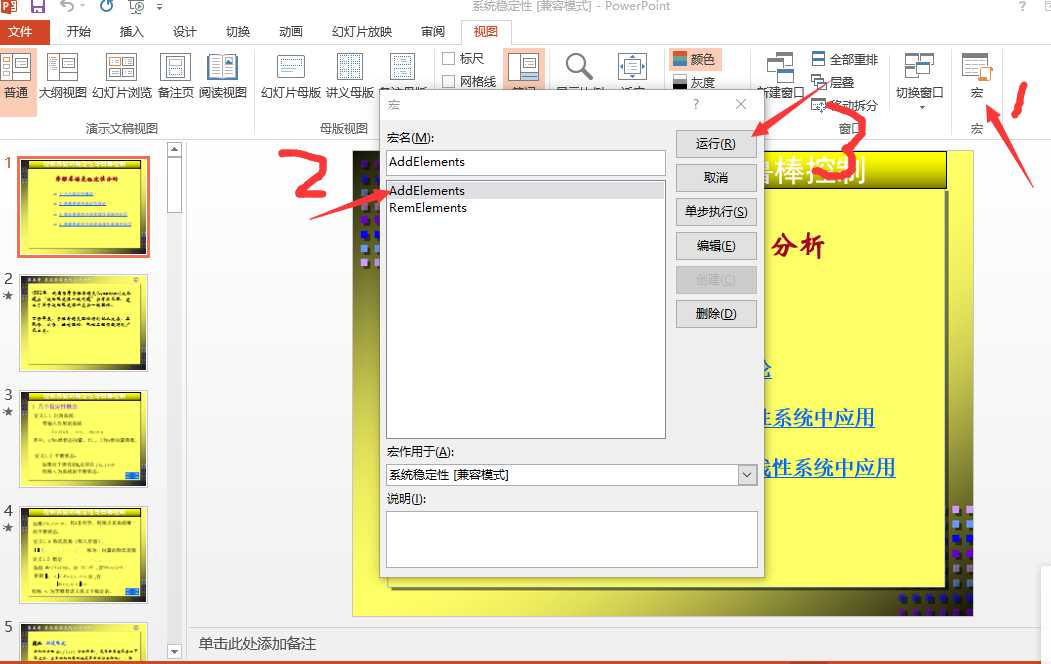
Task: Open the 幻灯片放映 tab
Action: (x=362, y=31)
